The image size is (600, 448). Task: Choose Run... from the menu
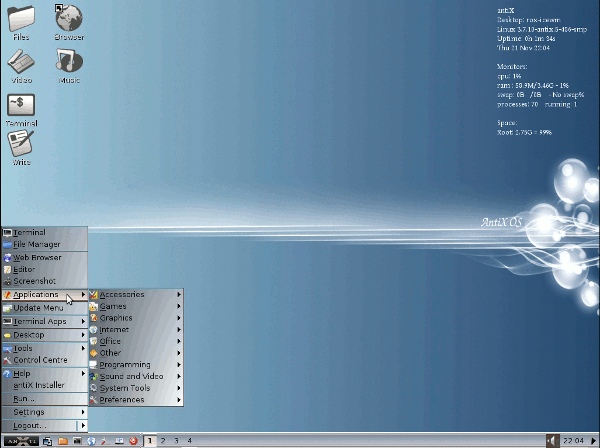45,399
